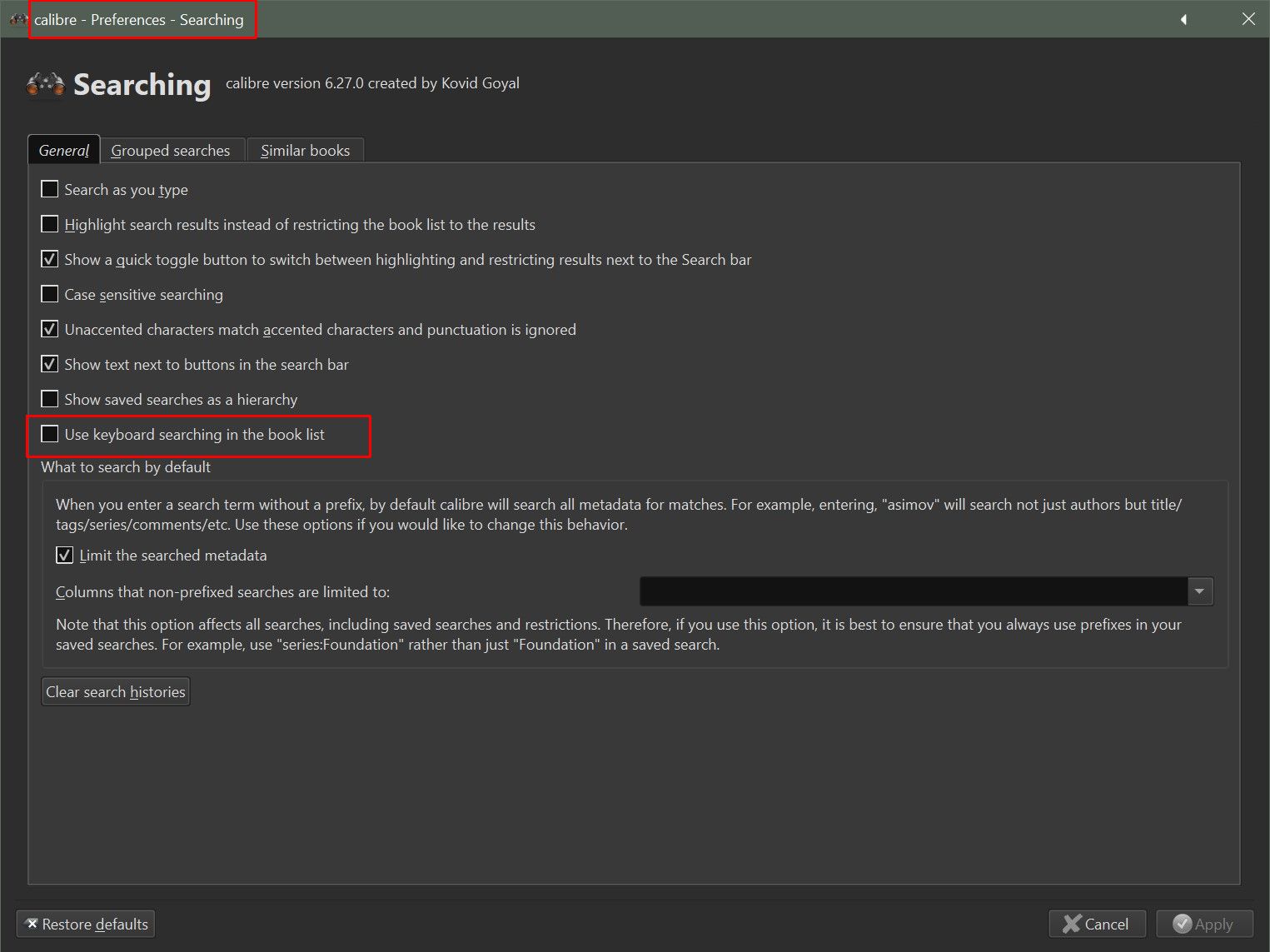The height and width of the screenshot is (952, 1270).
Task: Uncheck Show text next to buttons option
Action: (50, 365)
